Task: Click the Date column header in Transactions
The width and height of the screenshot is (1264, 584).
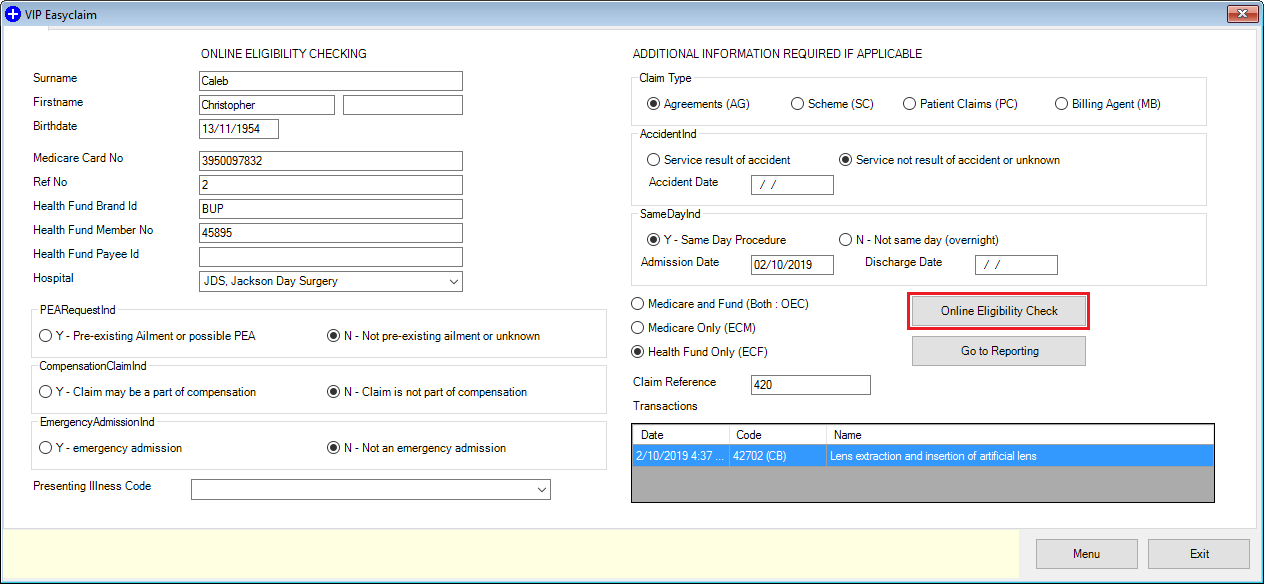Action: 683,435
